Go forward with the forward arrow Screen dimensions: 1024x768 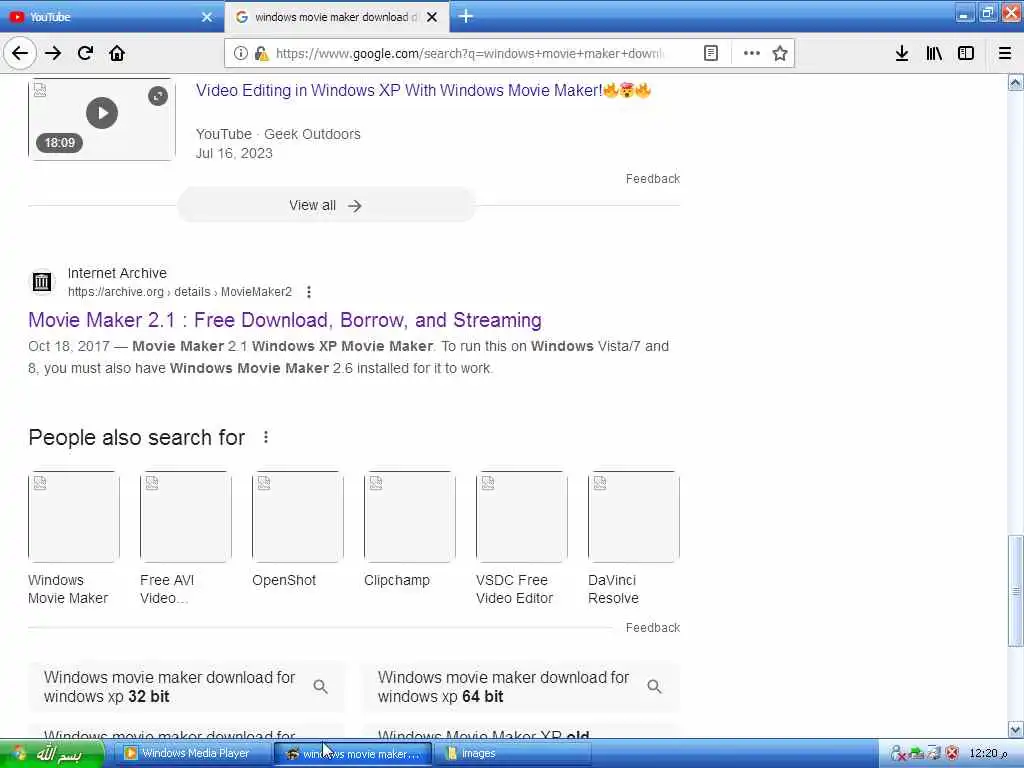click(x=53, y=53)
